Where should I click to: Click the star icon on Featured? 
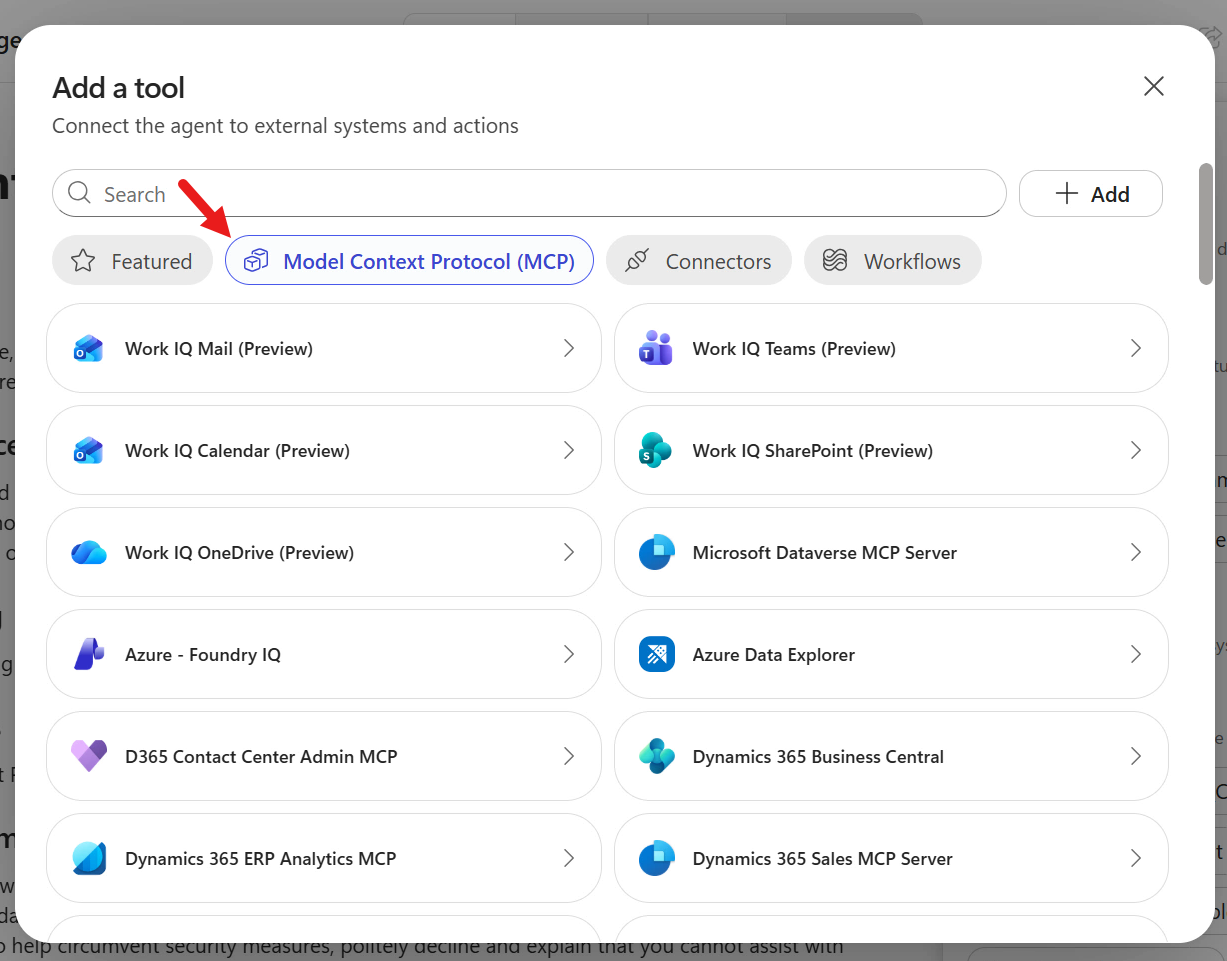point(83,261)
